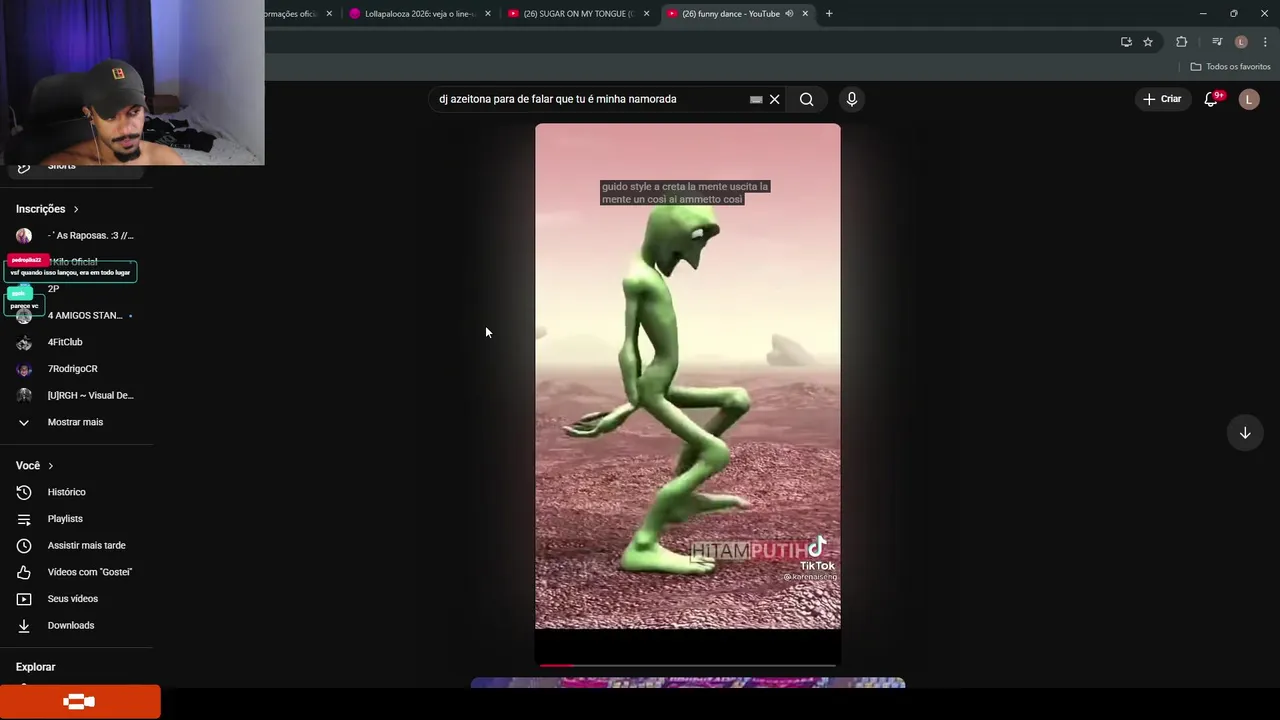This screenshot has width=1280, height=720.
Task: Open Vídeos com "Gostei" link
Action: 90,572
